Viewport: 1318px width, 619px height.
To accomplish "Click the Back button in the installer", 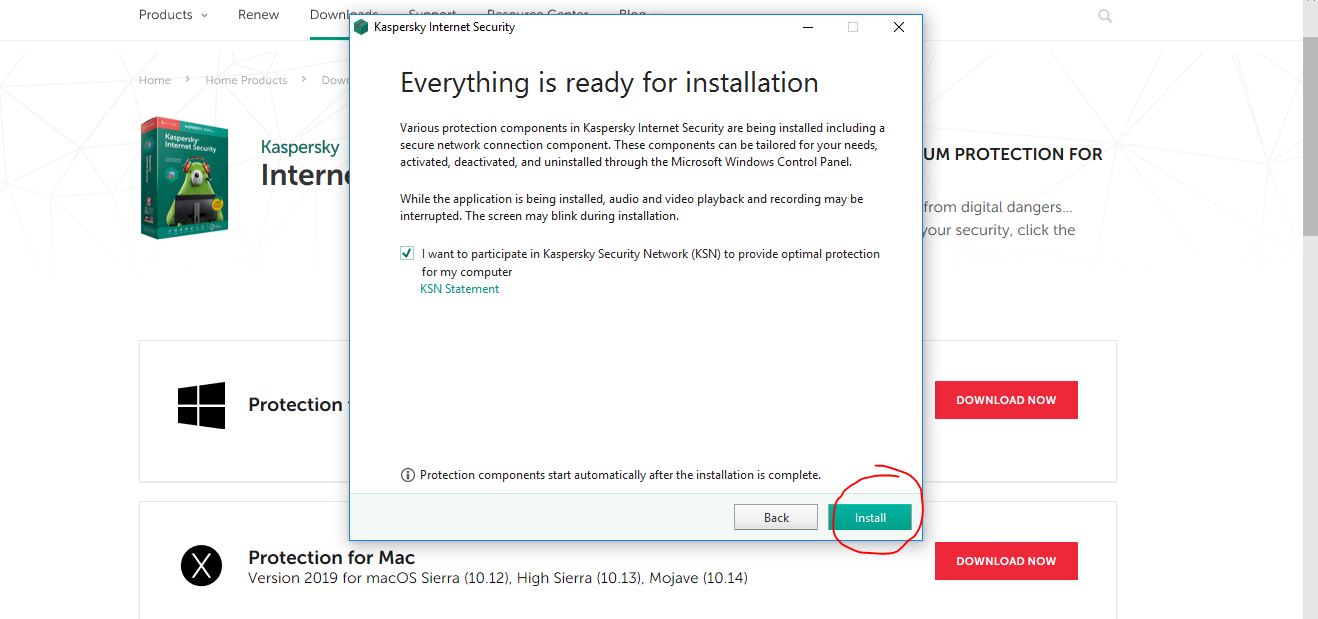I will coord(776,517).
